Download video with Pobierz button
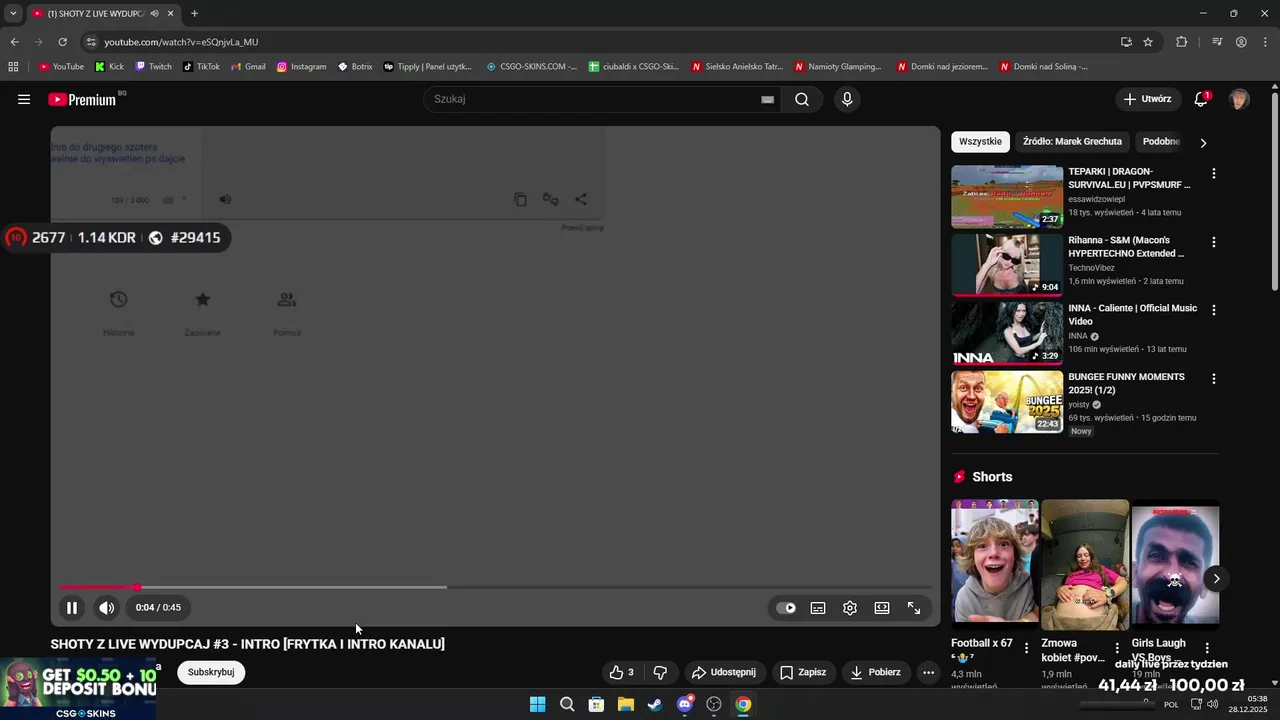Image resolution: width=1280 pixels, height=720 pixels. pos(876,672)
